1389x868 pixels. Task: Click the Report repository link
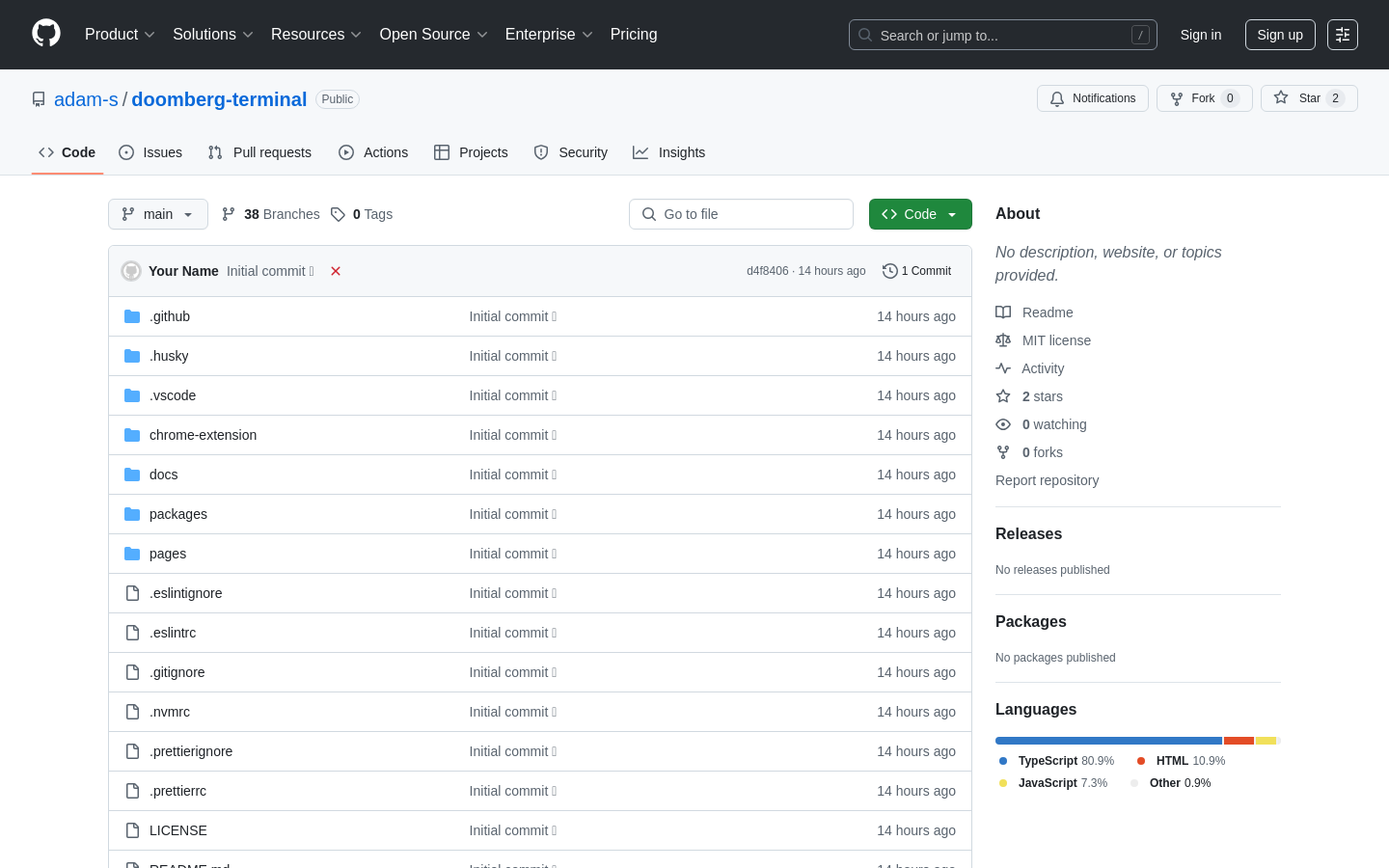click(x=1047, y=480)
